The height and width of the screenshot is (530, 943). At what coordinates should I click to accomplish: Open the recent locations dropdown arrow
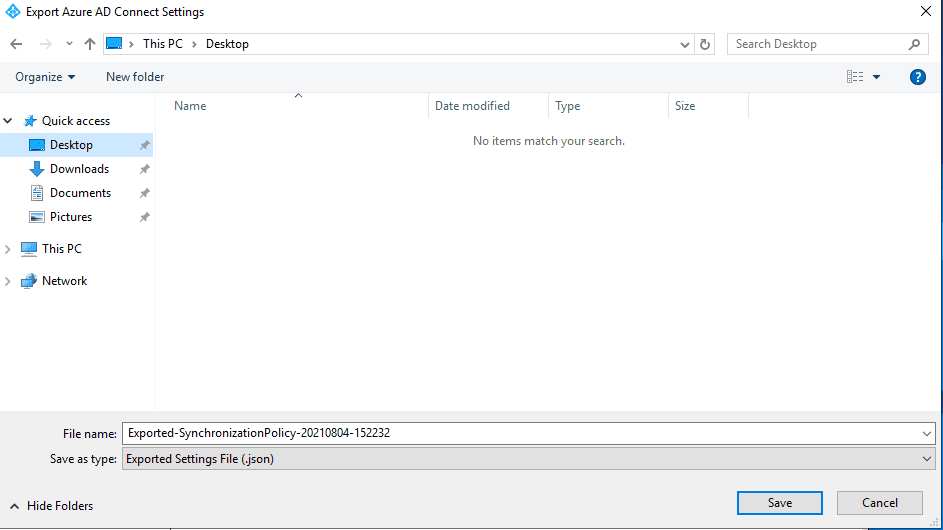point(69,44)
